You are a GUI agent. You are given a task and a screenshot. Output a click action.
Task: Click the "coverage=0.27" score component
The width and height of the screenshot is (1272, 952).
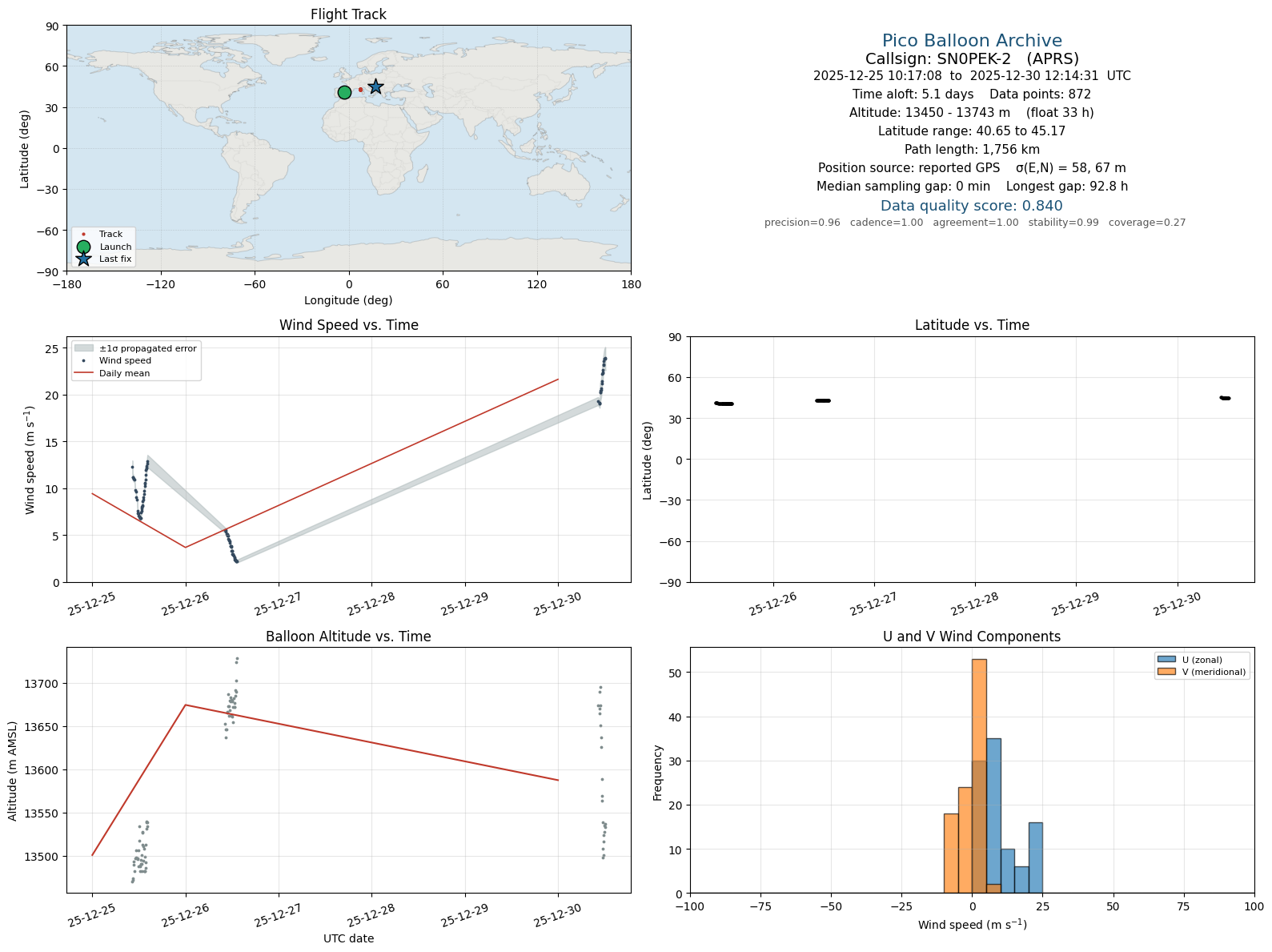1147,223
